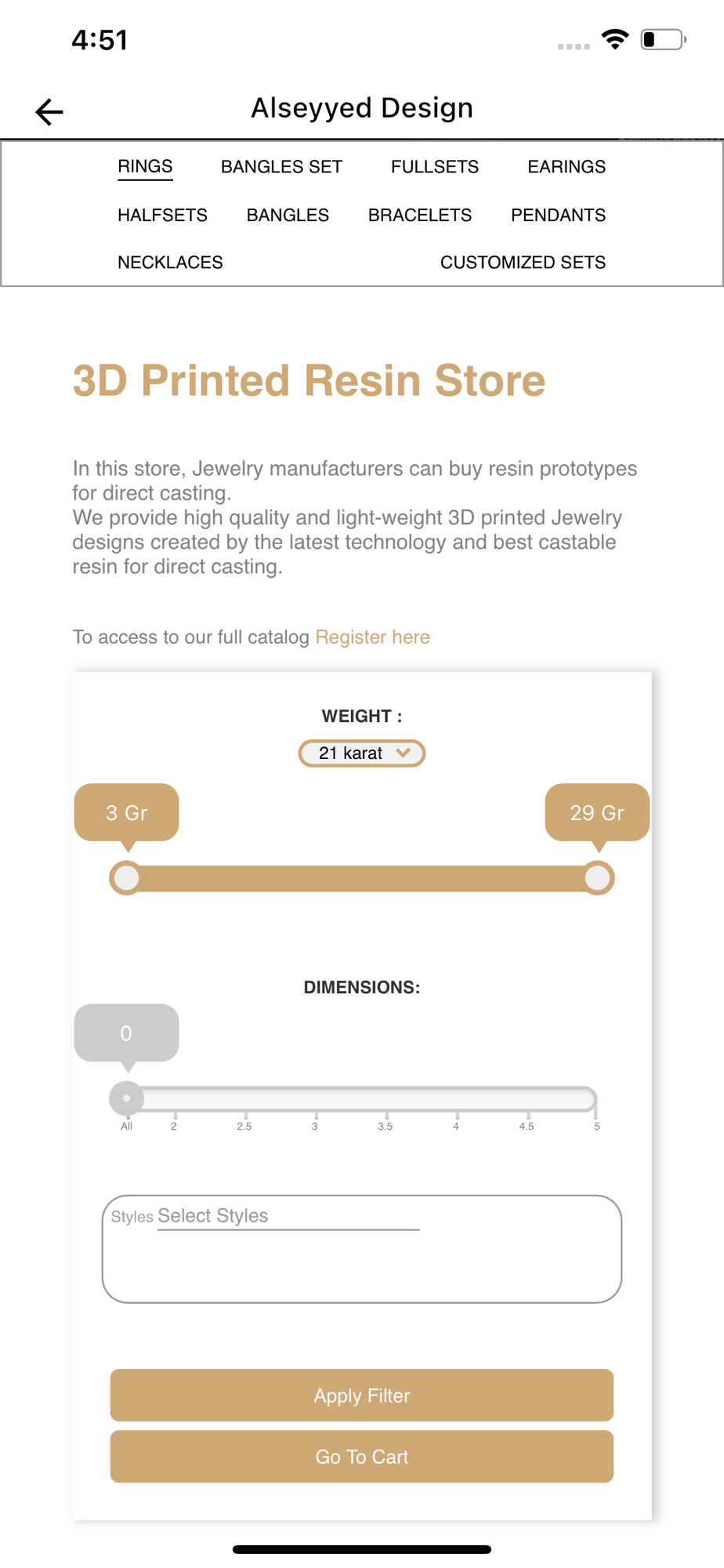The width and height of the screenshot is (724, 1568).
Task: Select CUSTOMIZED SETS category
Action: [x=523, y=263]
